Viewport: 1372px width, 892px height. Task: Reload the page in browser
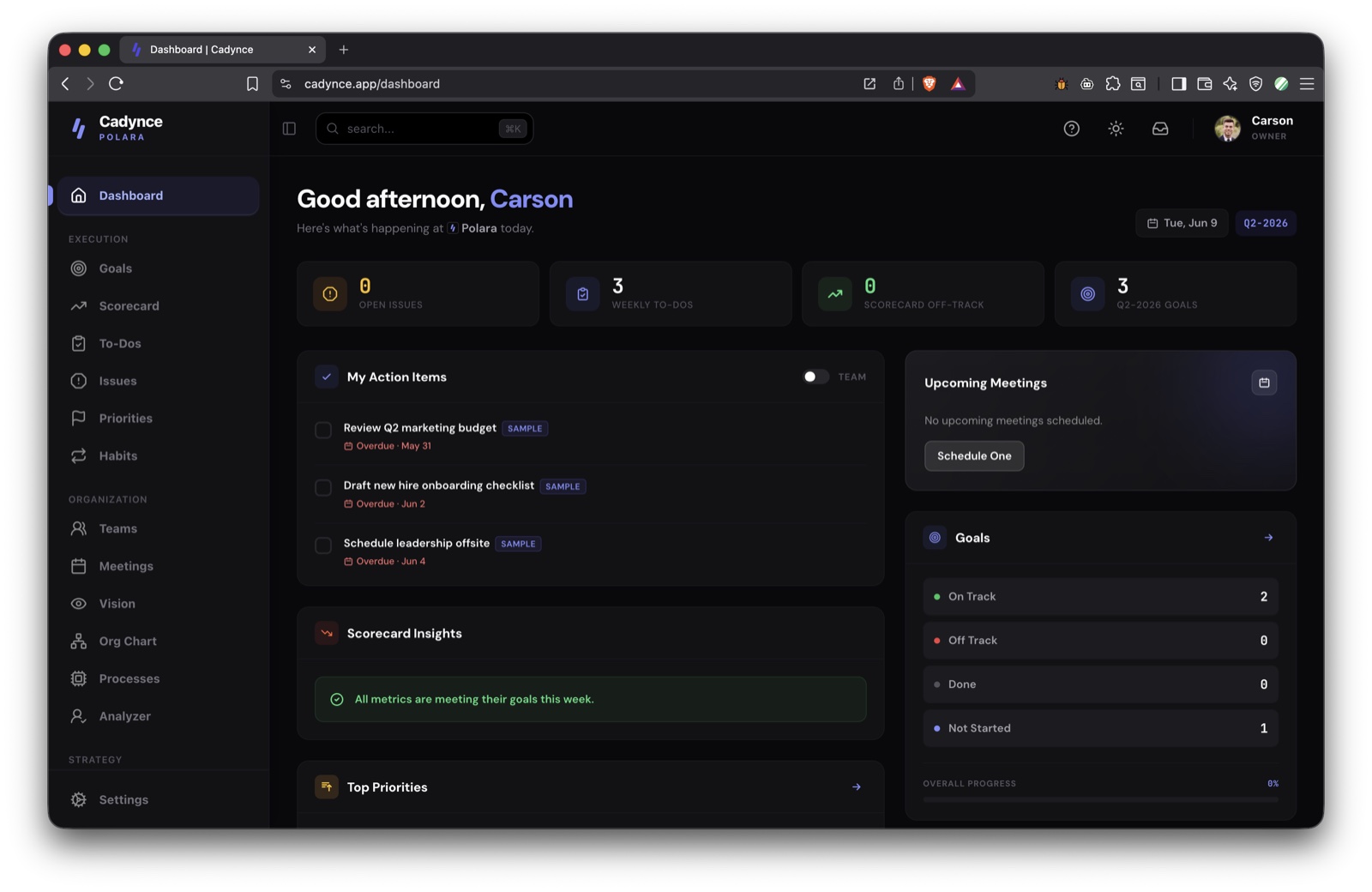[116, 83]
